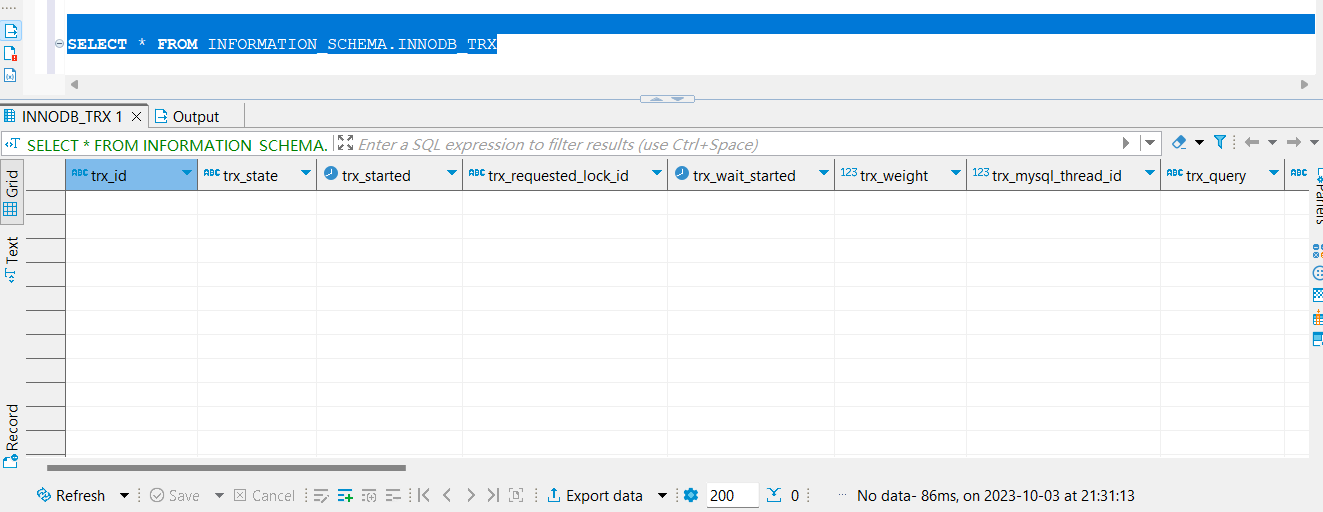Open the Export data dropdown arrow

pos(662,496)
